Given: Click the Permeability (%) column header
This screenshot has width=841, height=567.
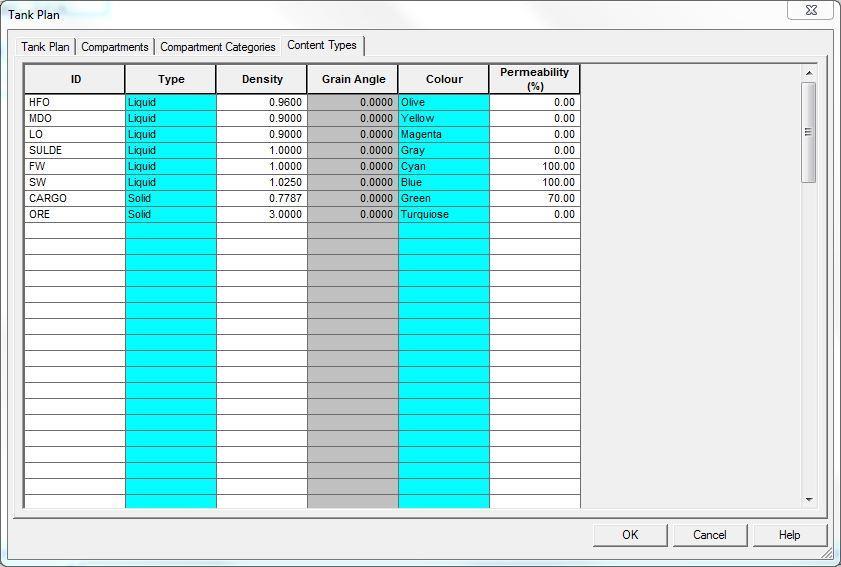Looking at the screenshot, I should [x=535, y=79].
